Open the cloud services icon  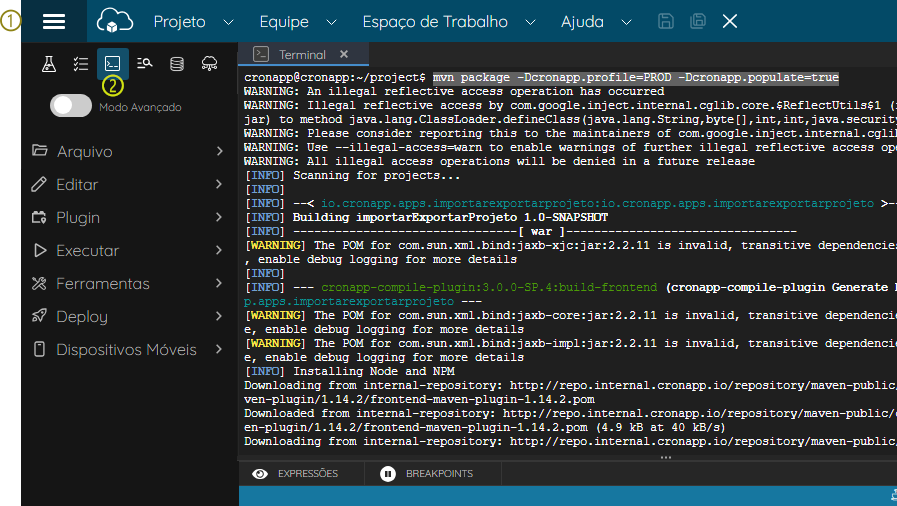point(209,63)
